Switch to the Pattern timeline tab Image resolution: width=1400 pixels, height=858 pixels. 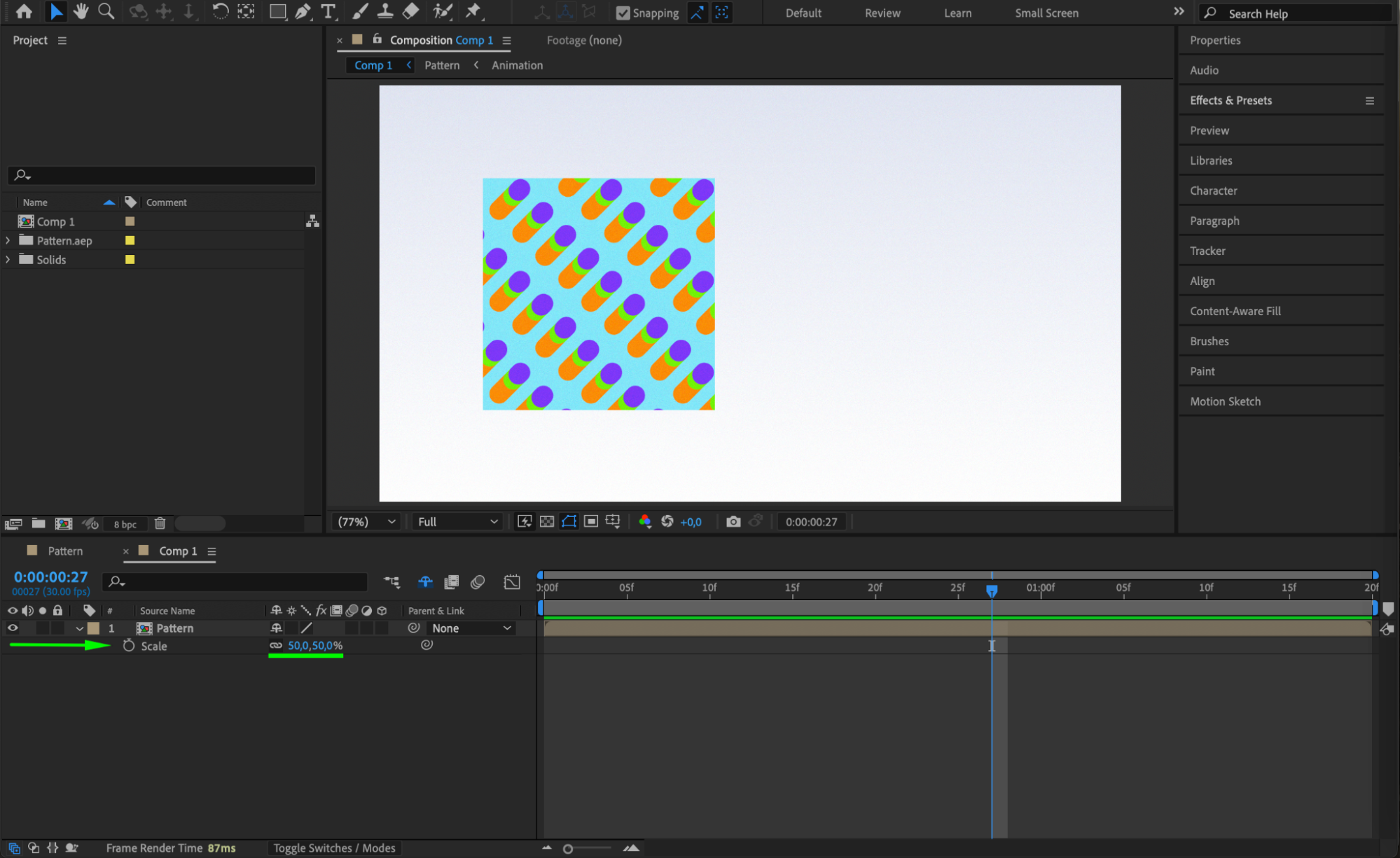(64, 551)
